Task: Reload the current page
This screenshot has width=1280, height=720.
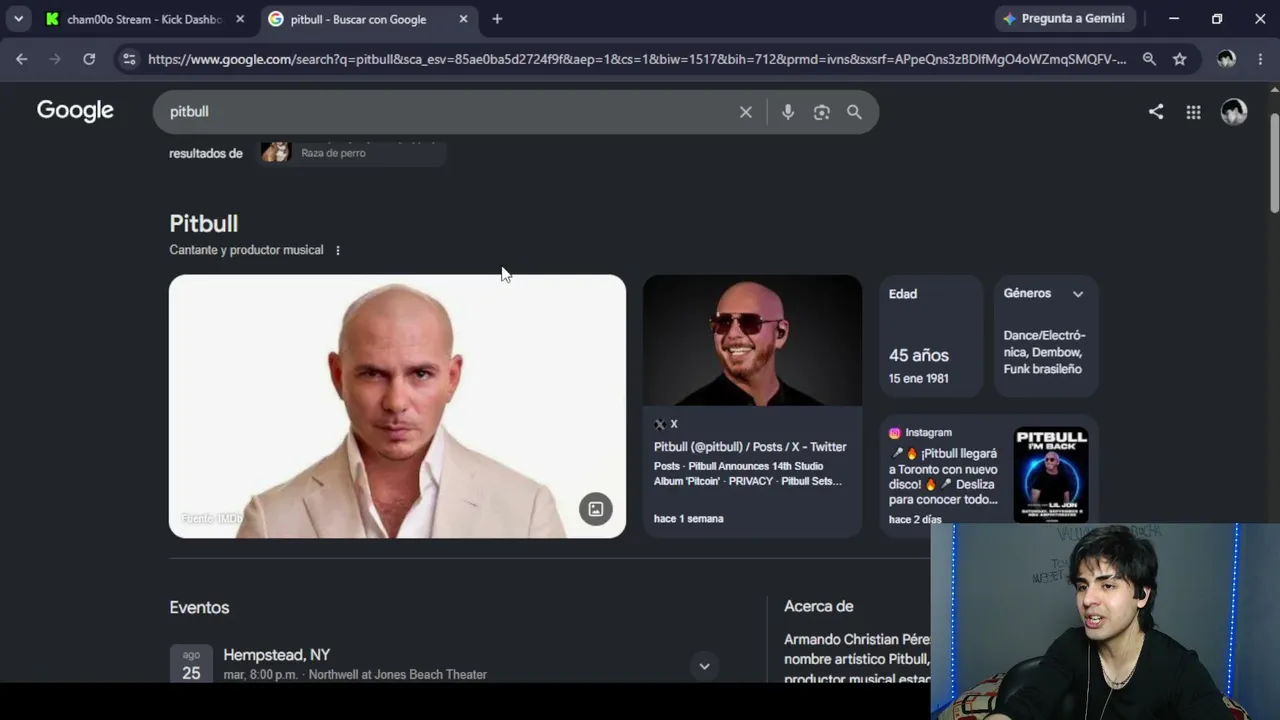Action: point(89,59)
